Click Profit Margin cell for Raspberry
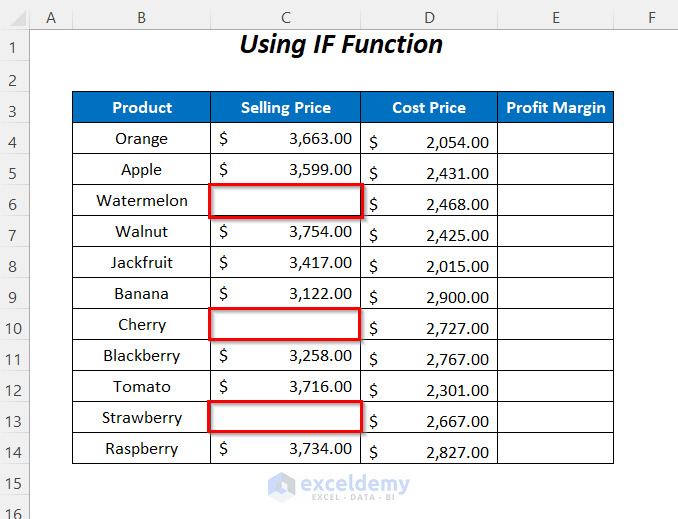 point(556,449)
